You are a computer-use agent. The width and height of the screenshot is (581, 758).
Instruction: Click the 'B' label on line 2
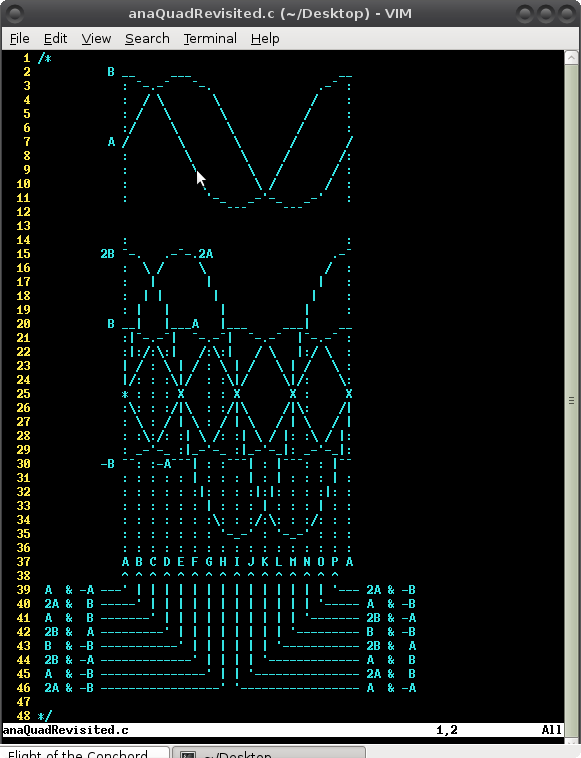111,72
